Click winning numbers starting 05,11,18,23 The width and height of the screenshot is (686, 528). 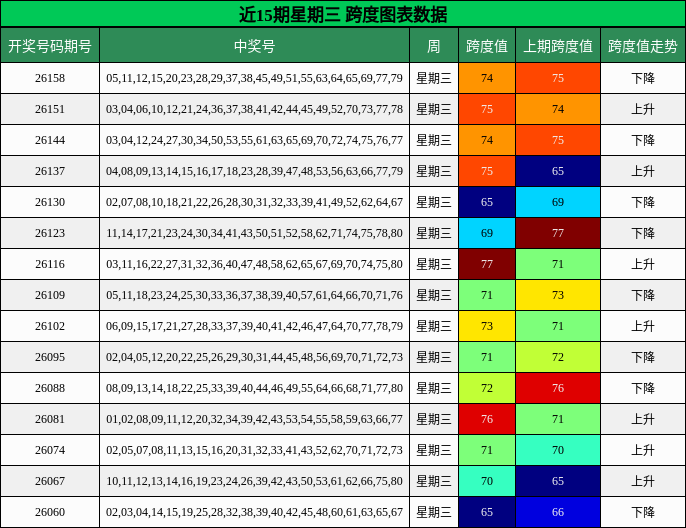coord(254,295)
